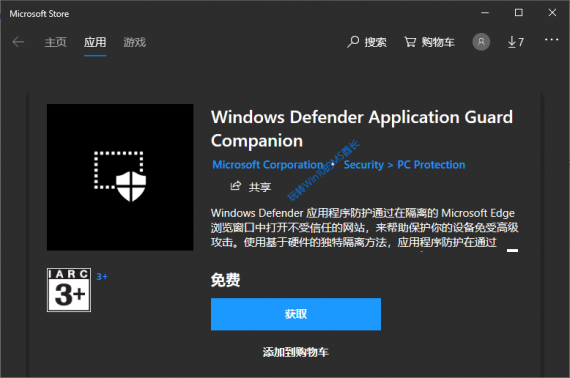Select the 应用 tab
Image resolution: width=570 pixels, height=378 pixels.
(95, 42)
